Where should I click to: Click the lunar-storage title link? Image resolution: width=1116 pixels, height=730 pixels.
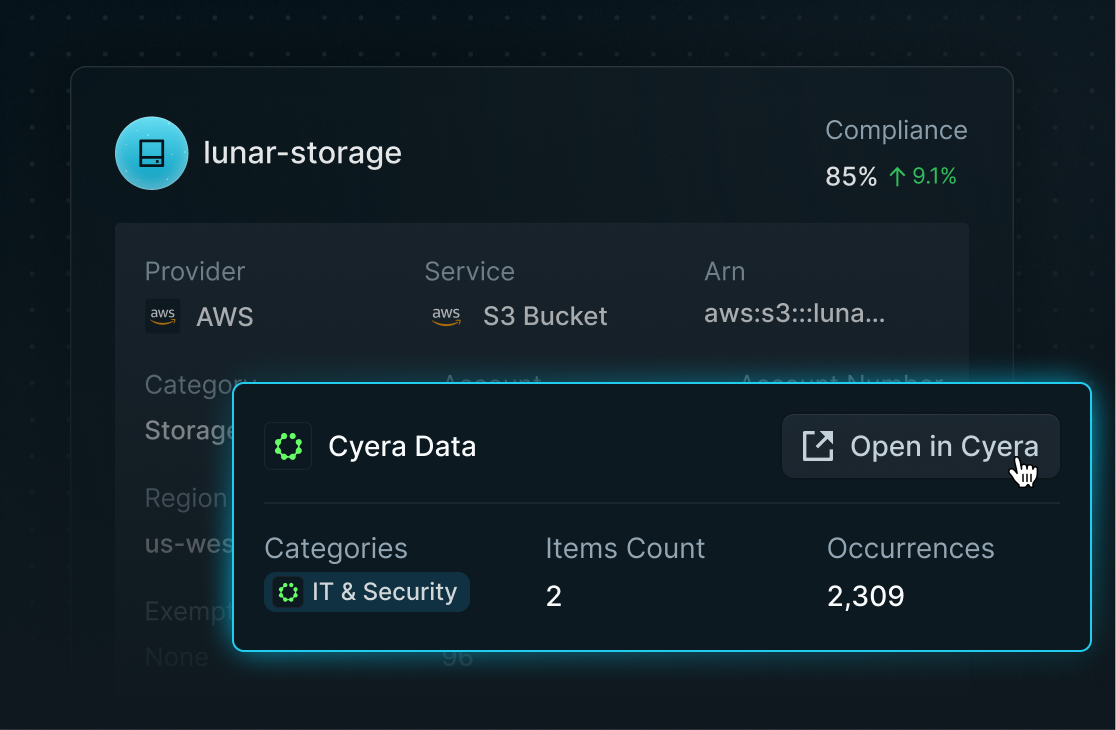point(302,153)
